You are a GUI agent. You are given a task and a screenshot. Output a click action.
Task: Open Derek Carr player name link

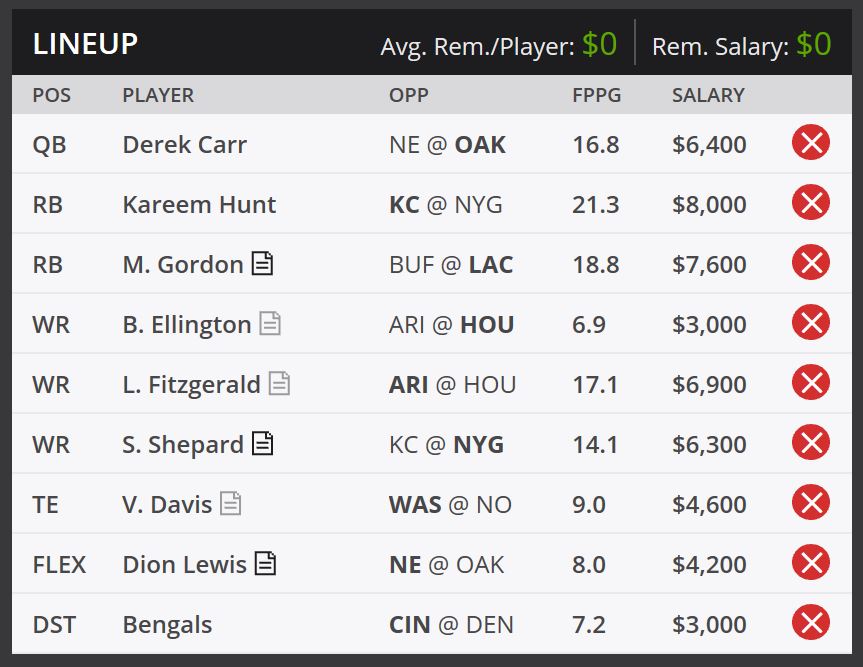coord(184,145)
